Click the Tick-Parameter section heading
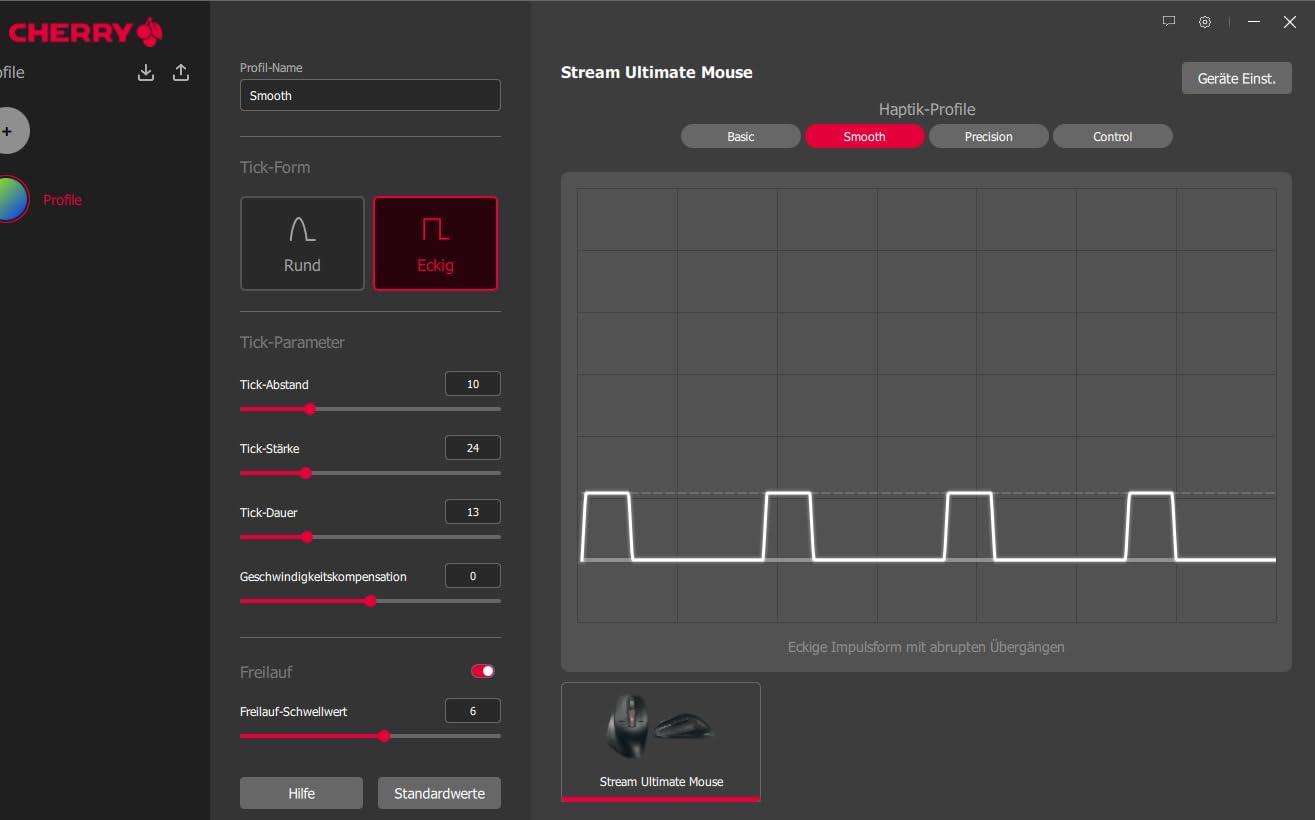The image size is (1315, 820). coord(292,342)
